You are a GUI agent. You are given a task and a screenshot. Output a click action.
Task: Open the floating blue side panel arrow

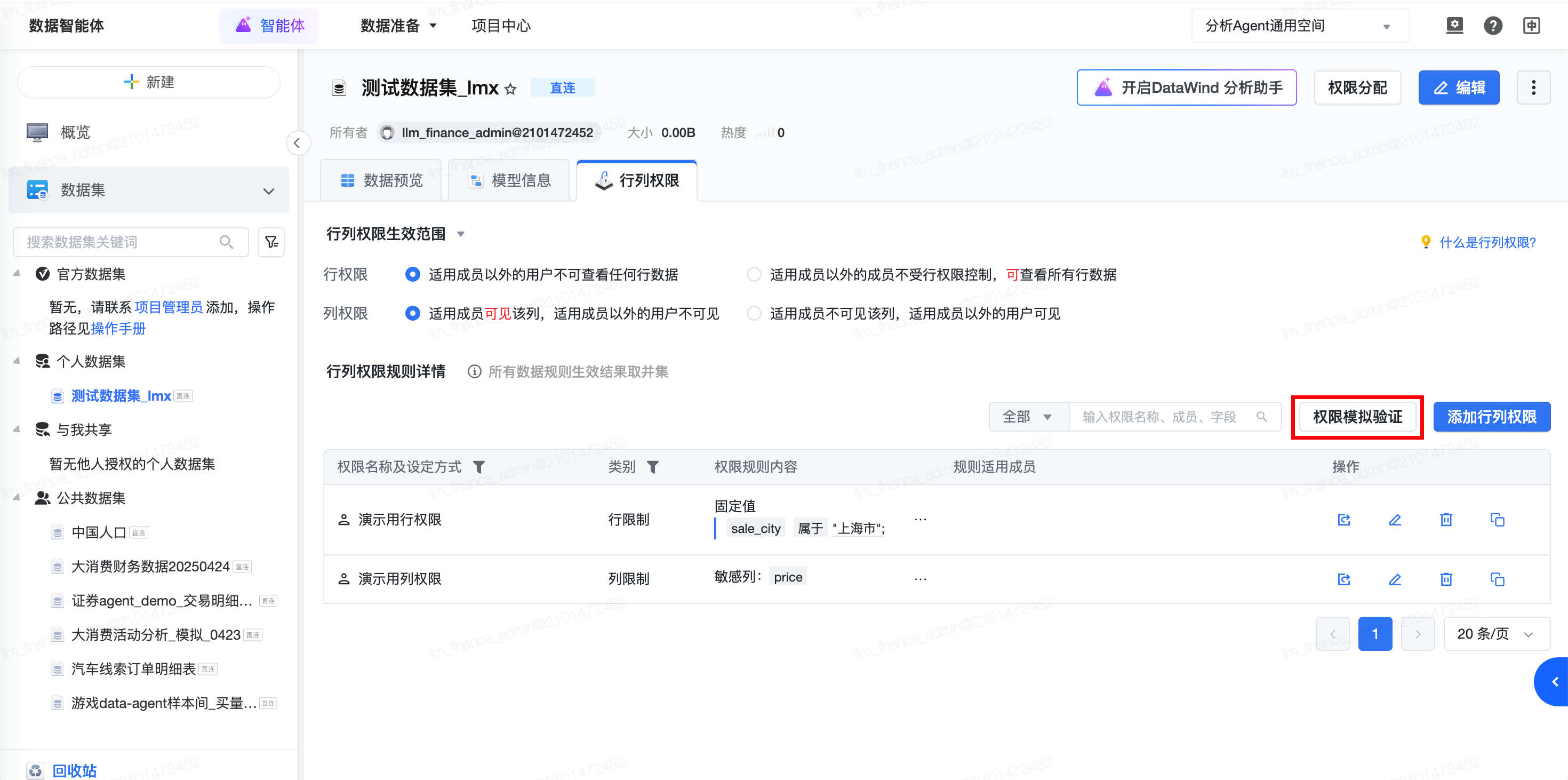pos(1552,682)
